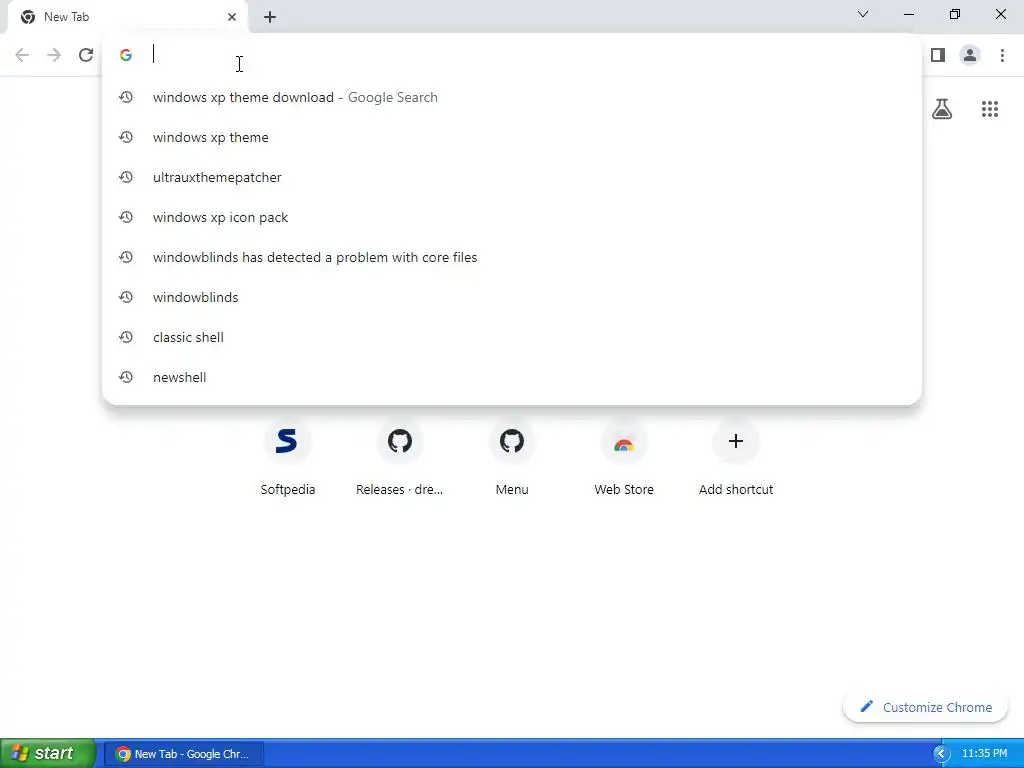
Task: Choose the plain windowblinds suggestion
Action: [512, 297]
